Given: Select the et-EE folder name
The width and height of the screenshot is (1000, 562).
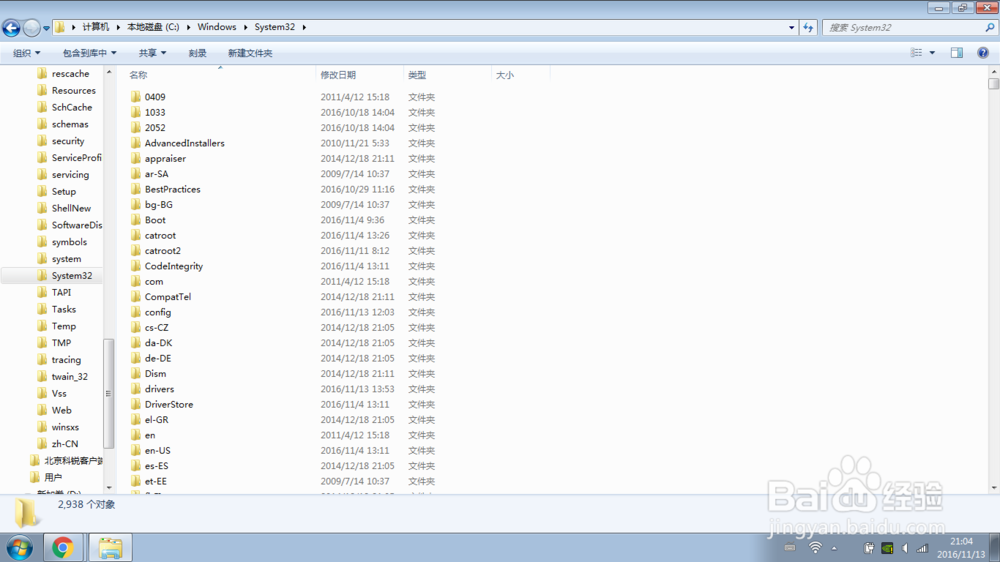Looking at the screenshot, I should (156, 482).
